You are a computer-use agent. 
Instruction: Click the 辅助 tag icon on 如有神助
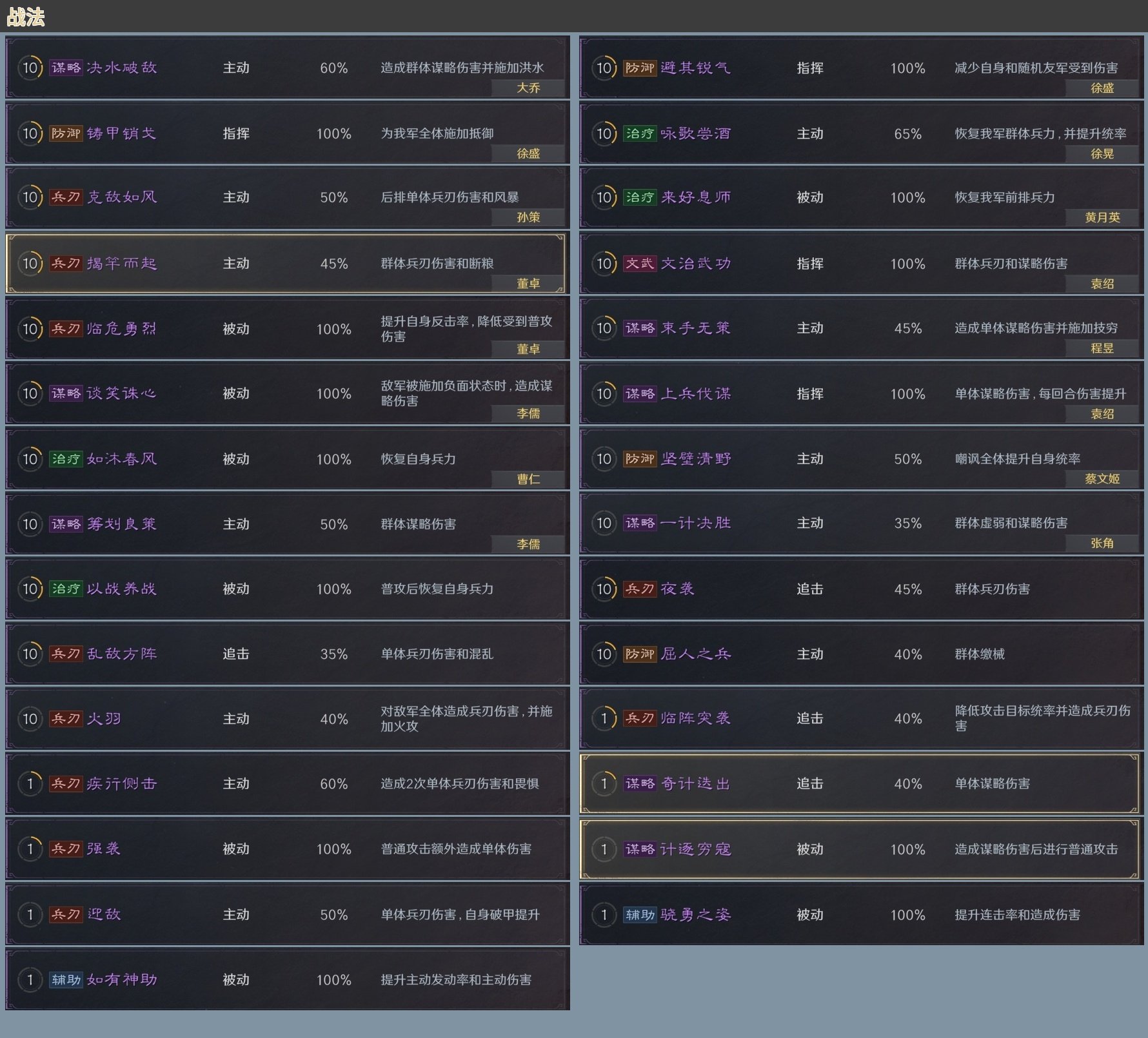coord(66,980)
